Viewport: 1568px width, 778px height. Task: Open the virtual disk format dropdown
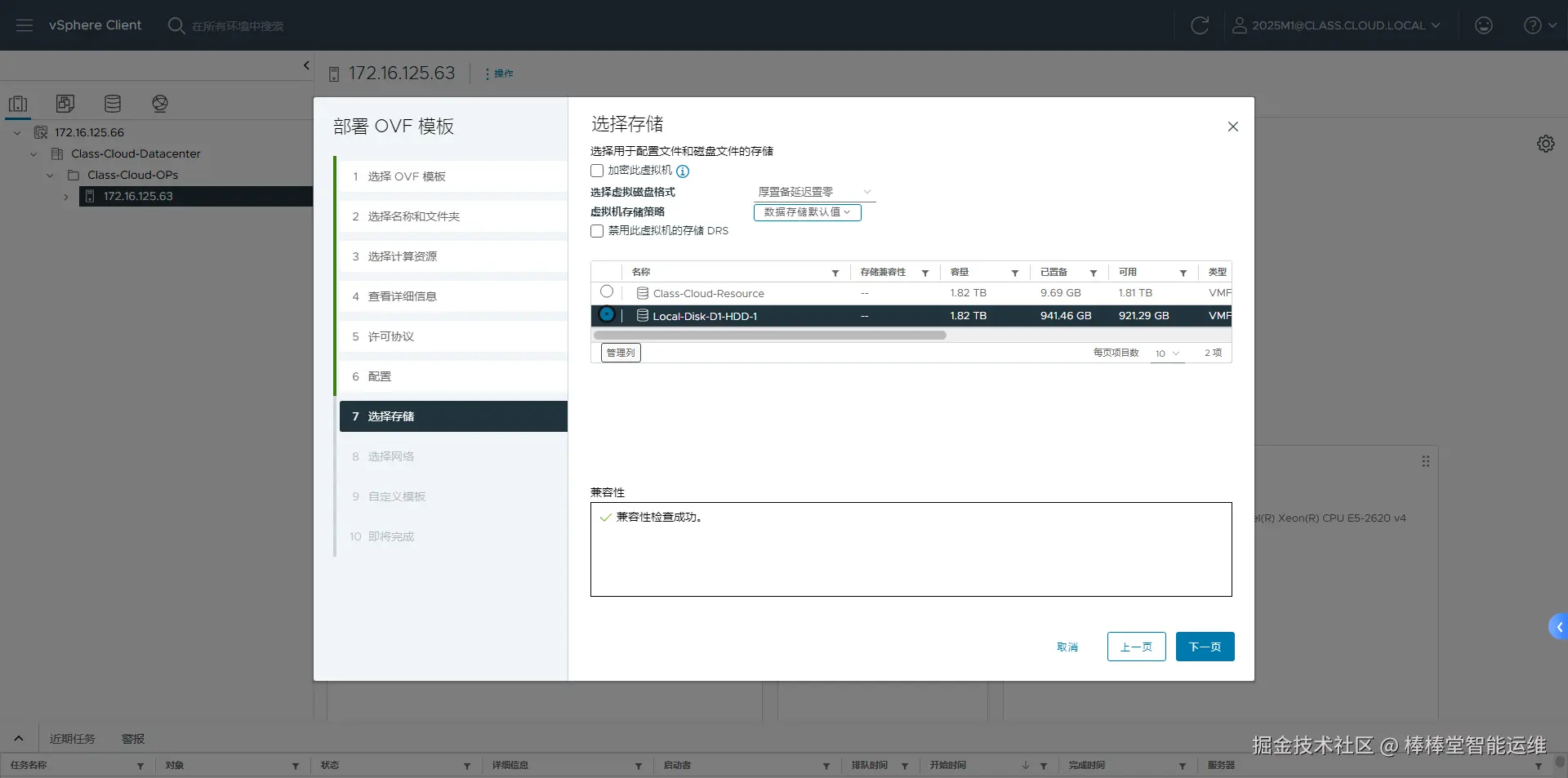point(814,192)
